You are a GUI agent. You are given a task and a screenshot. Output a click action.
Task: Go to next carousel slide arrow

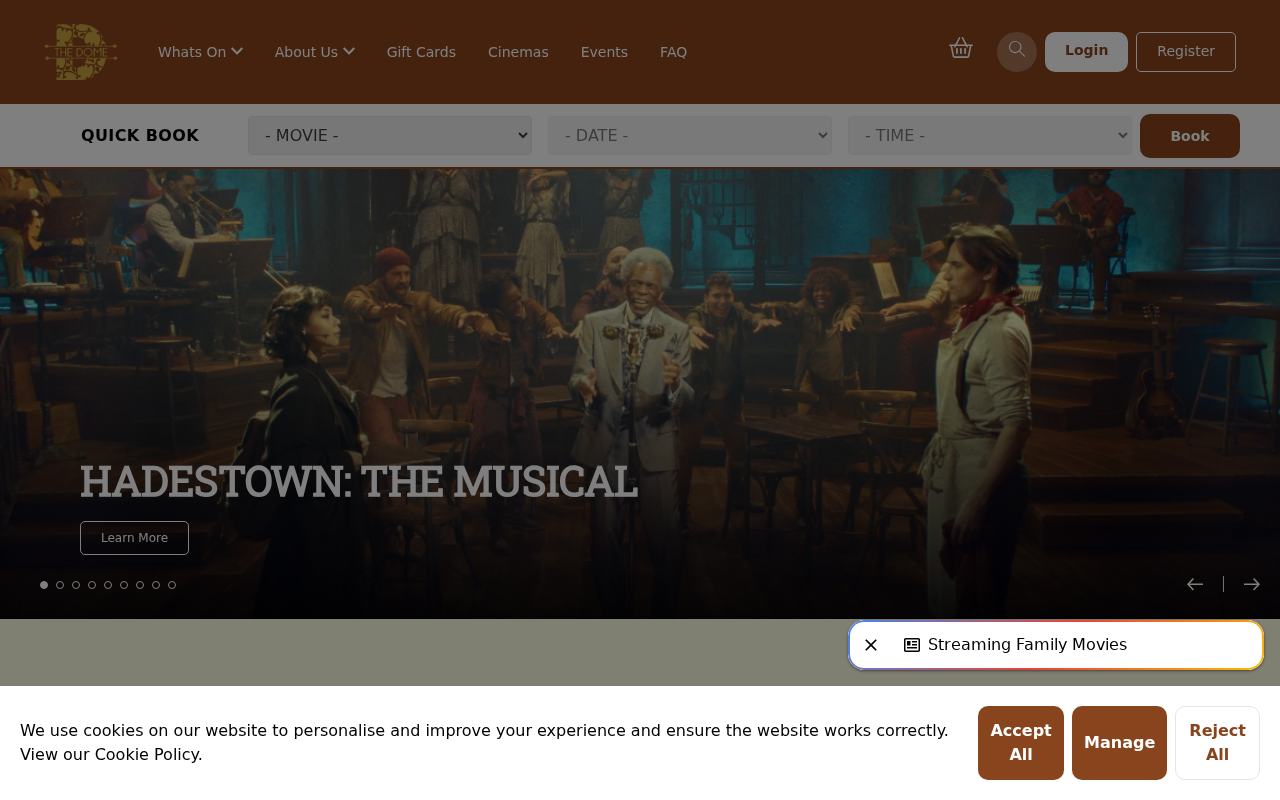(x=1252, y=584)
